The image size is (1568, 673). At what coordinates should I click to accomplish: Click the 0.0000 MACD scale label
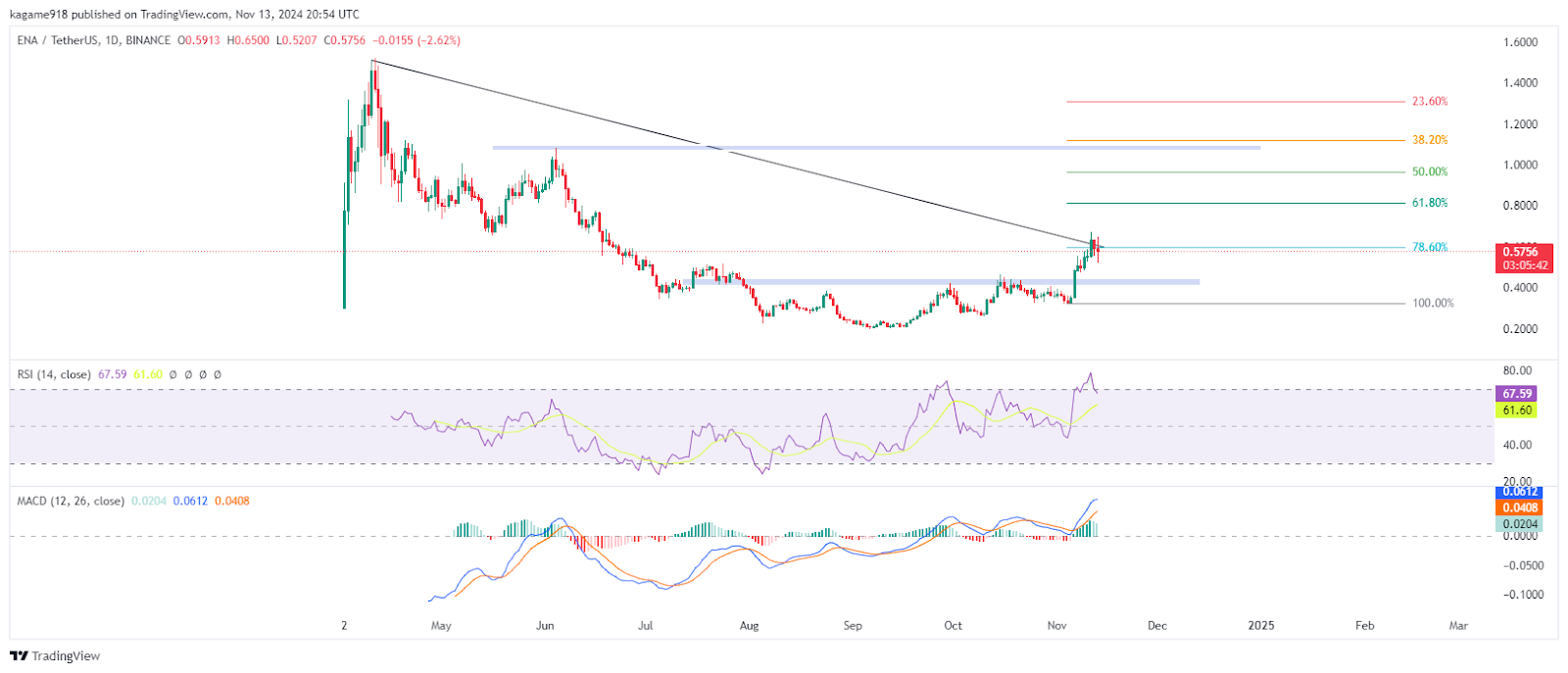[x=1520, y=536]
